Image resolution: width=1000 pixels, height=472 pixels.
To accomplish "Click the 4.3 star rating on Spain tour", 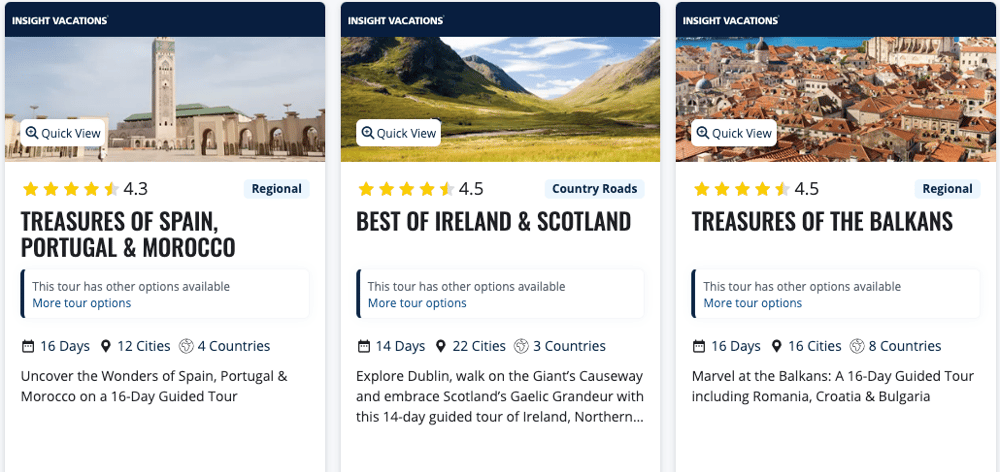I will [x=85, y=189].
